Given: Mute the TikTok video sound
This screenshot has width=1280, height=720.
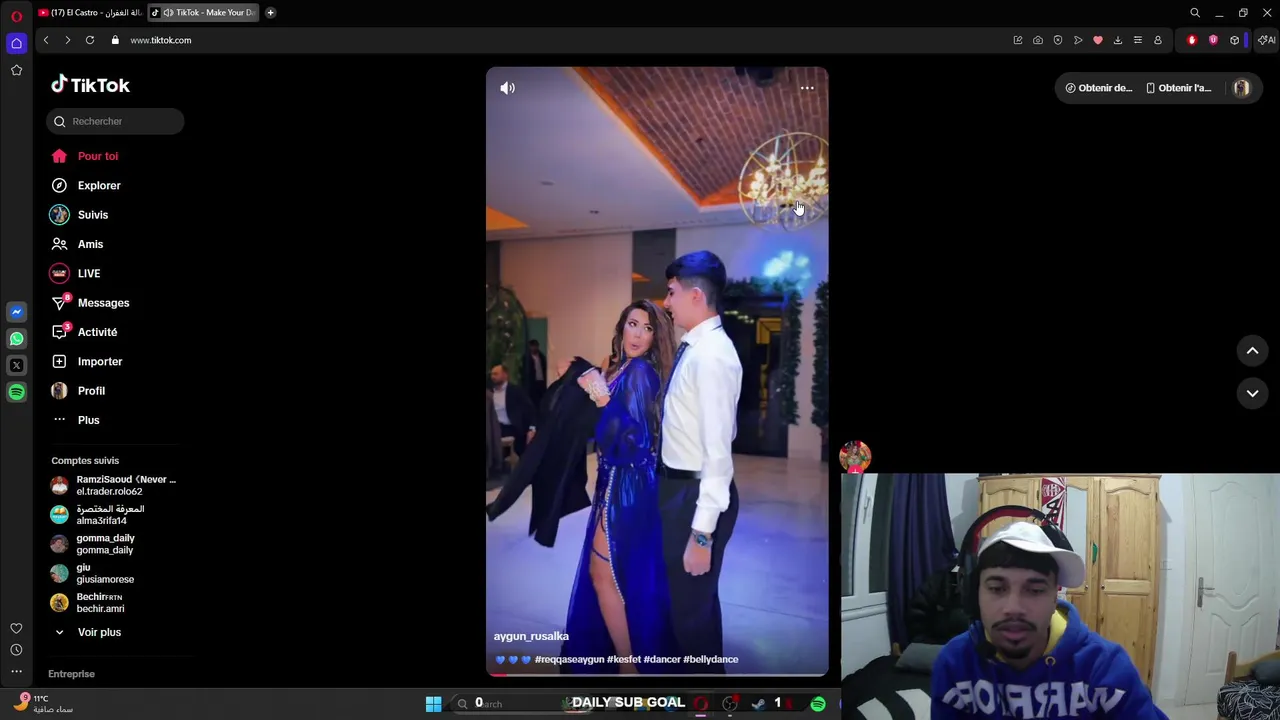Looking at the screenshot, I should coord(507,88).
